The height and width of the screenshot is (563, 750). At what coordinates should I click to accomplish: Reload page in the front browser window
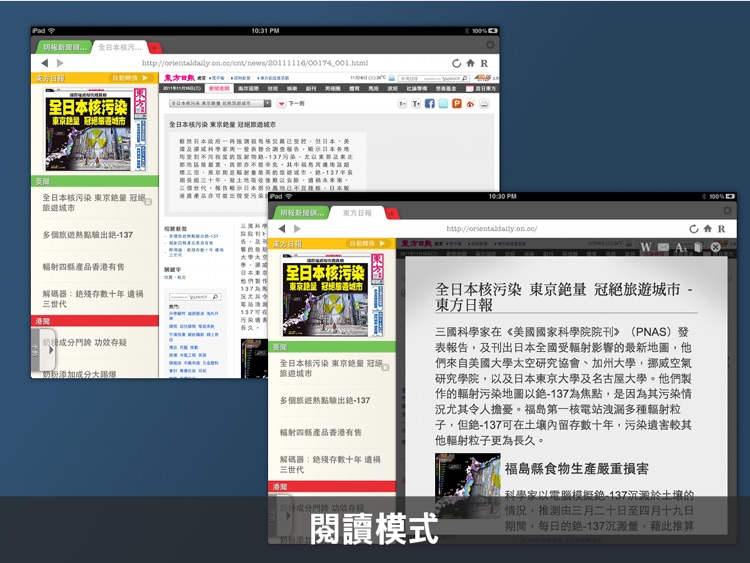click(694, 229)
